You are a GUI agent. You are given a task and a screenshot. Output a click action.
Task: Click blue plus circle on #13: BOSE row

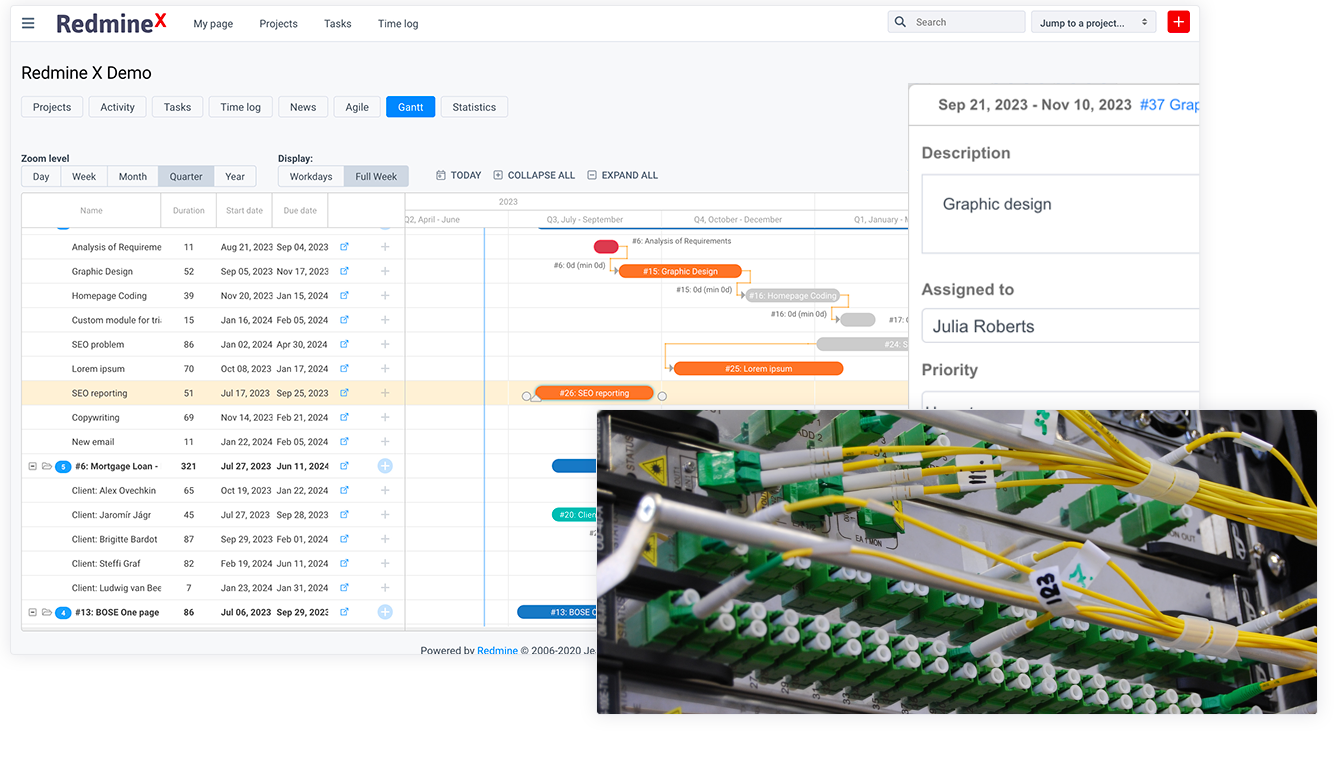point(385,612)
